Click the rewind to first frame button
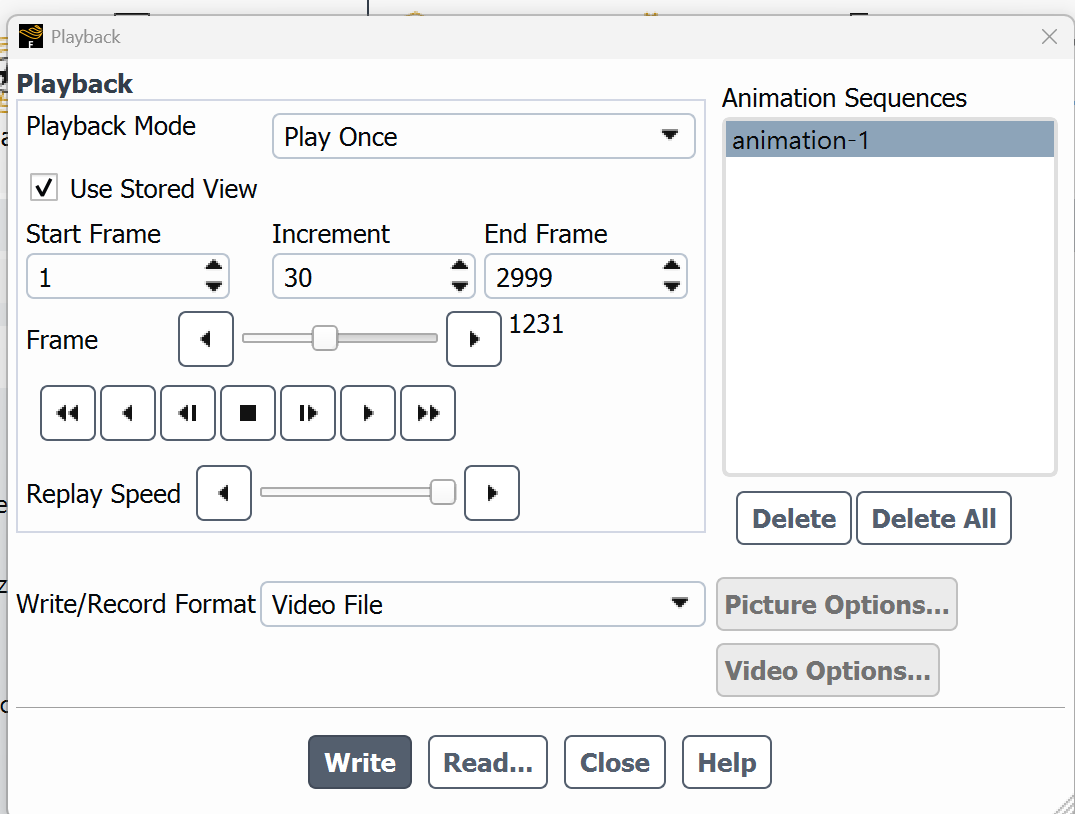This screenshot has width=1075, height=814. coord(68,413)
